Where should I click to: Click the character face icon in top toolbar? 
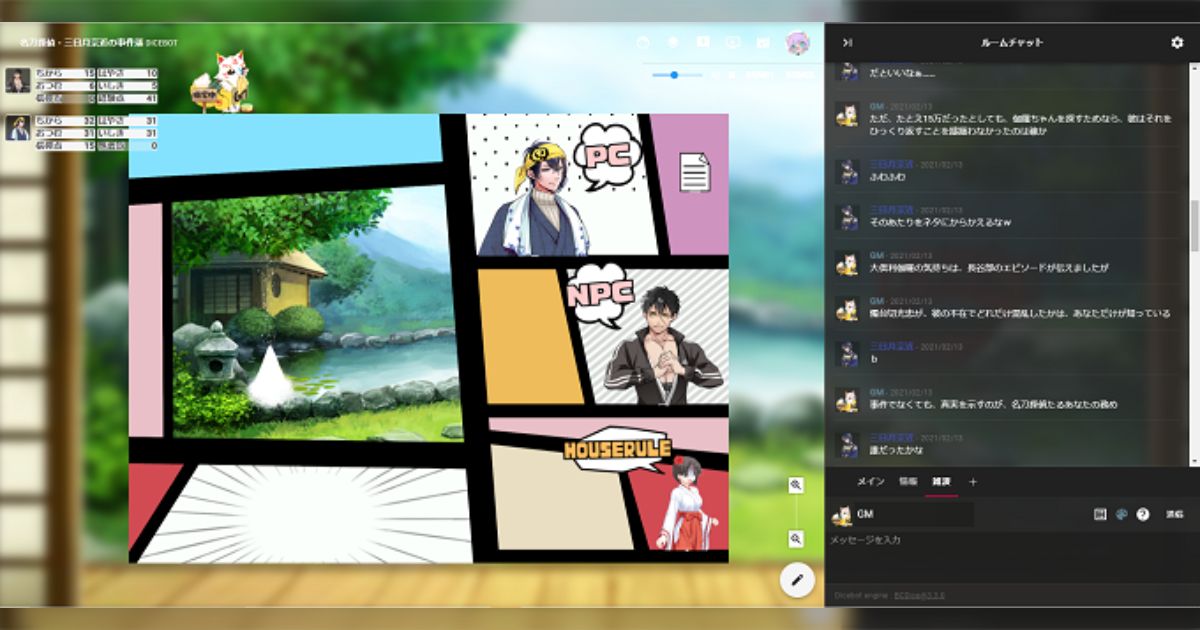point(643,43)
